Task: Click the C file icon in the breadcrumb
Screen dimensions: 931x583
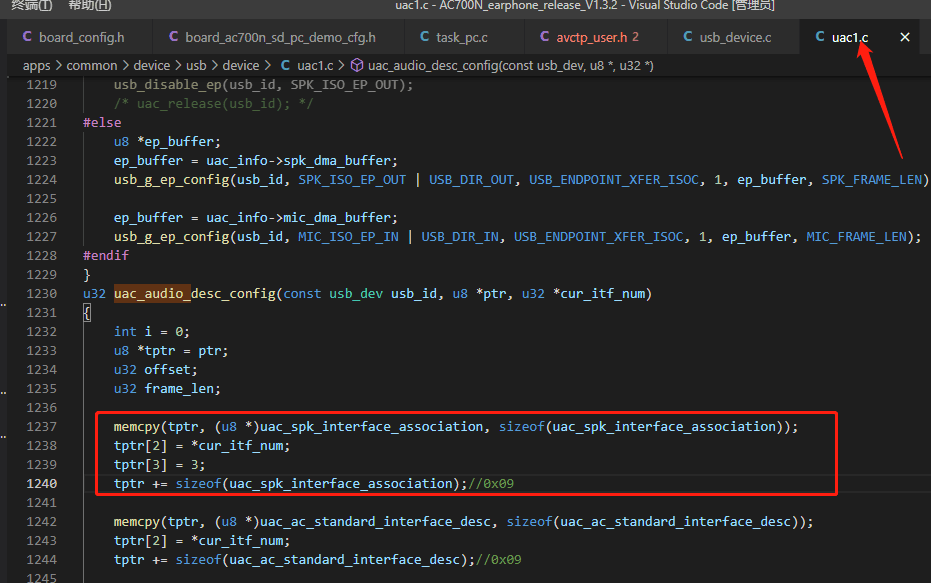Action: [286, 65]
